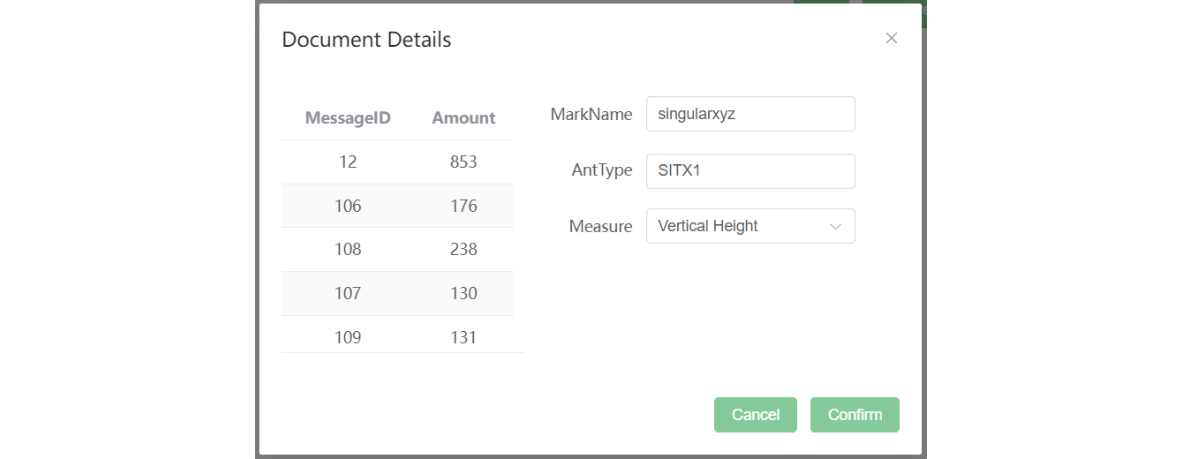The height and width of the screenshot is (459, 1198).
Task: Click the Amount value 130
Action: [463, 293]
